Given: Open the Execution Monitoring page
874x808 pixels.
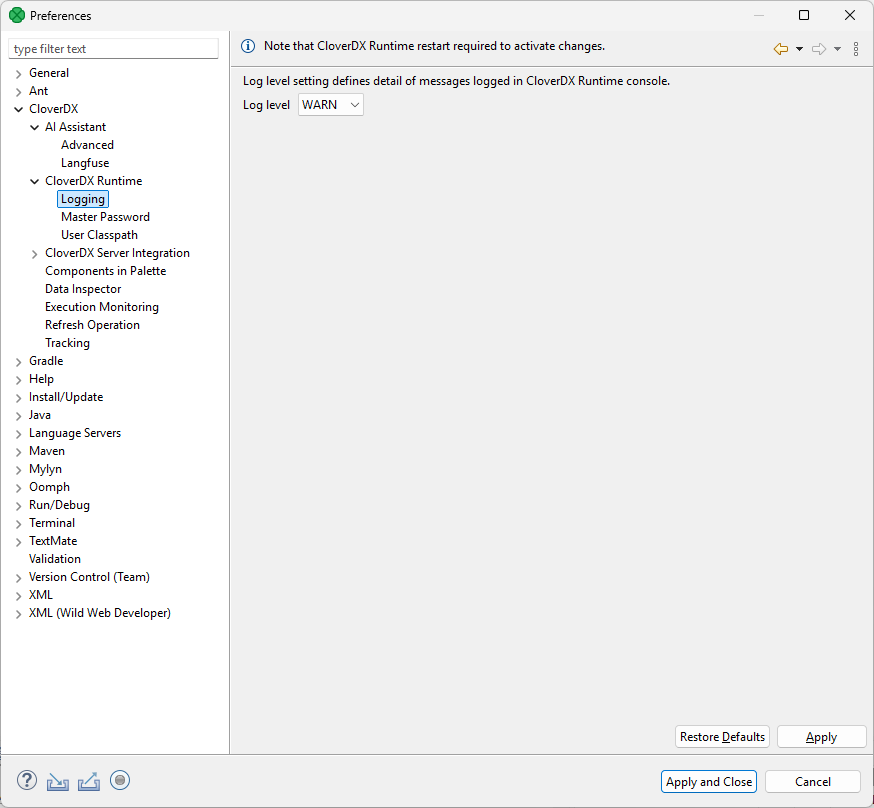Looking at the screenshot, I should click(102, 306).
